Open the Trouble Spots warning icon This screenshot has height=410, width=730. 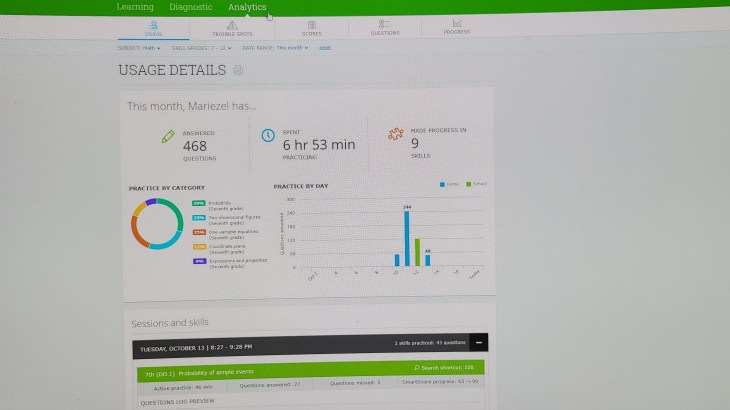pyautogui.click(x=232, y=24)
